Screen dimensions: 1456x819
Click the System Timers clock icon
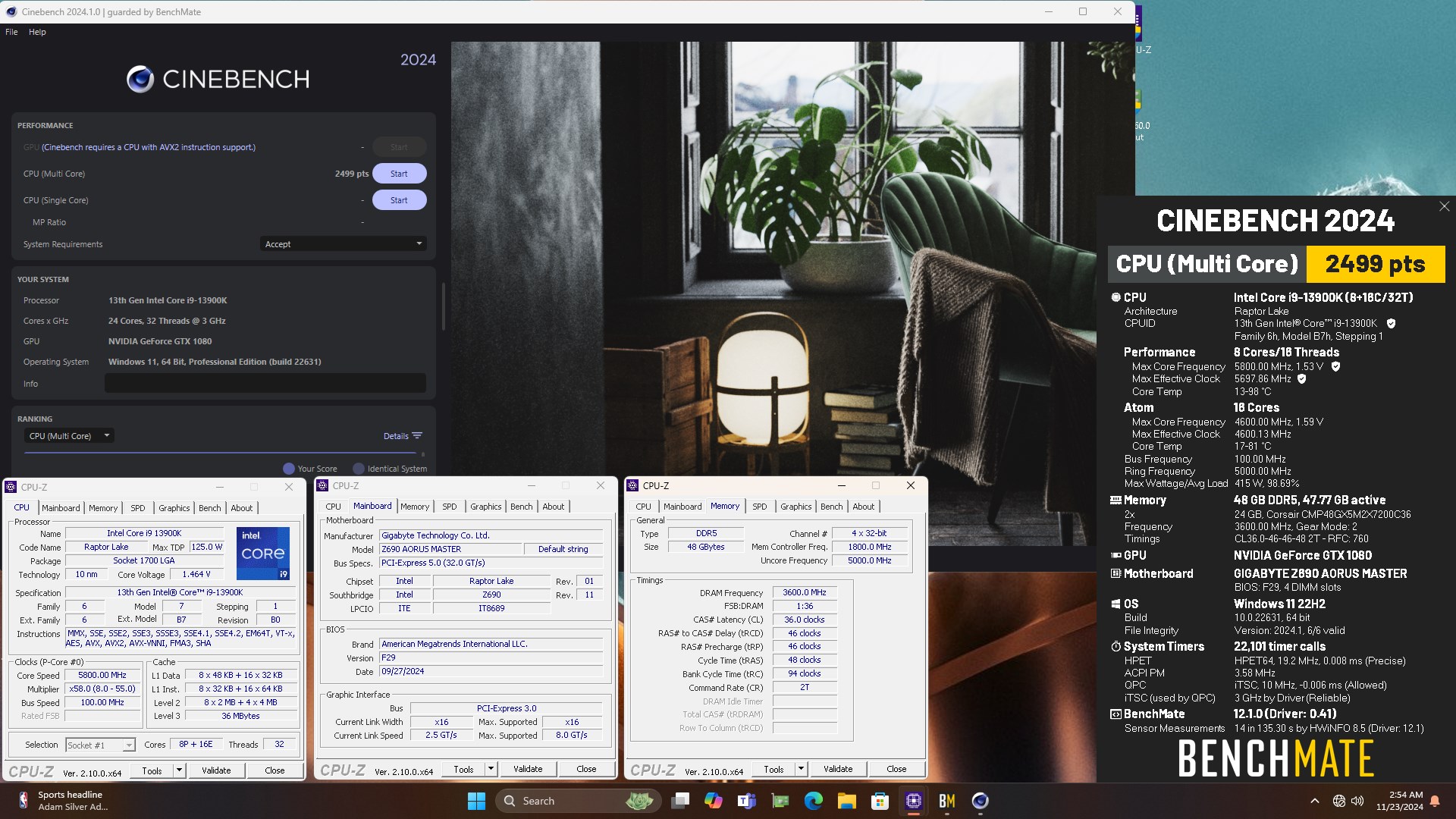[1116, 647]
